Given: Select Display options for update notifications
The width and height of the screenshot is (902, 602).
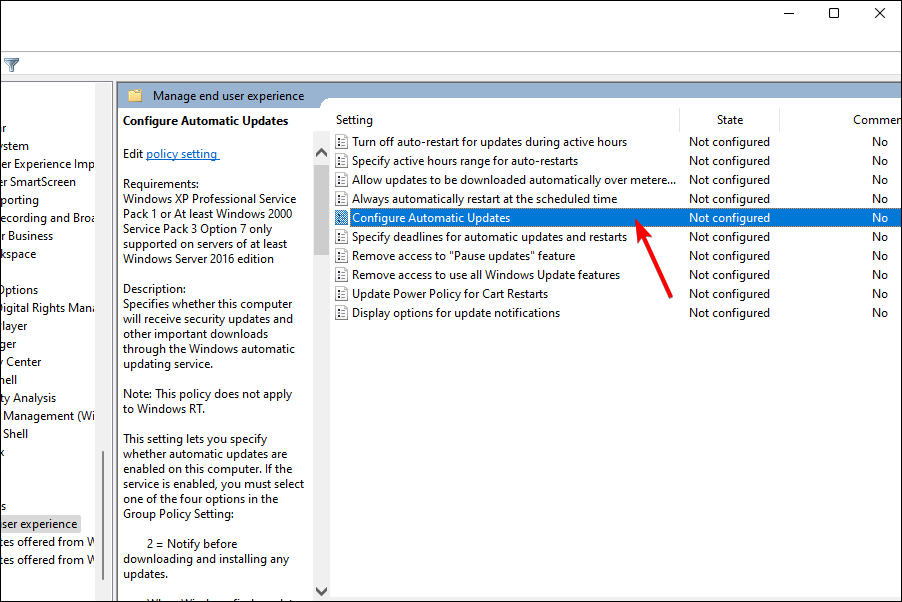Looking at the screenshot, I should (x=456, y=313).
